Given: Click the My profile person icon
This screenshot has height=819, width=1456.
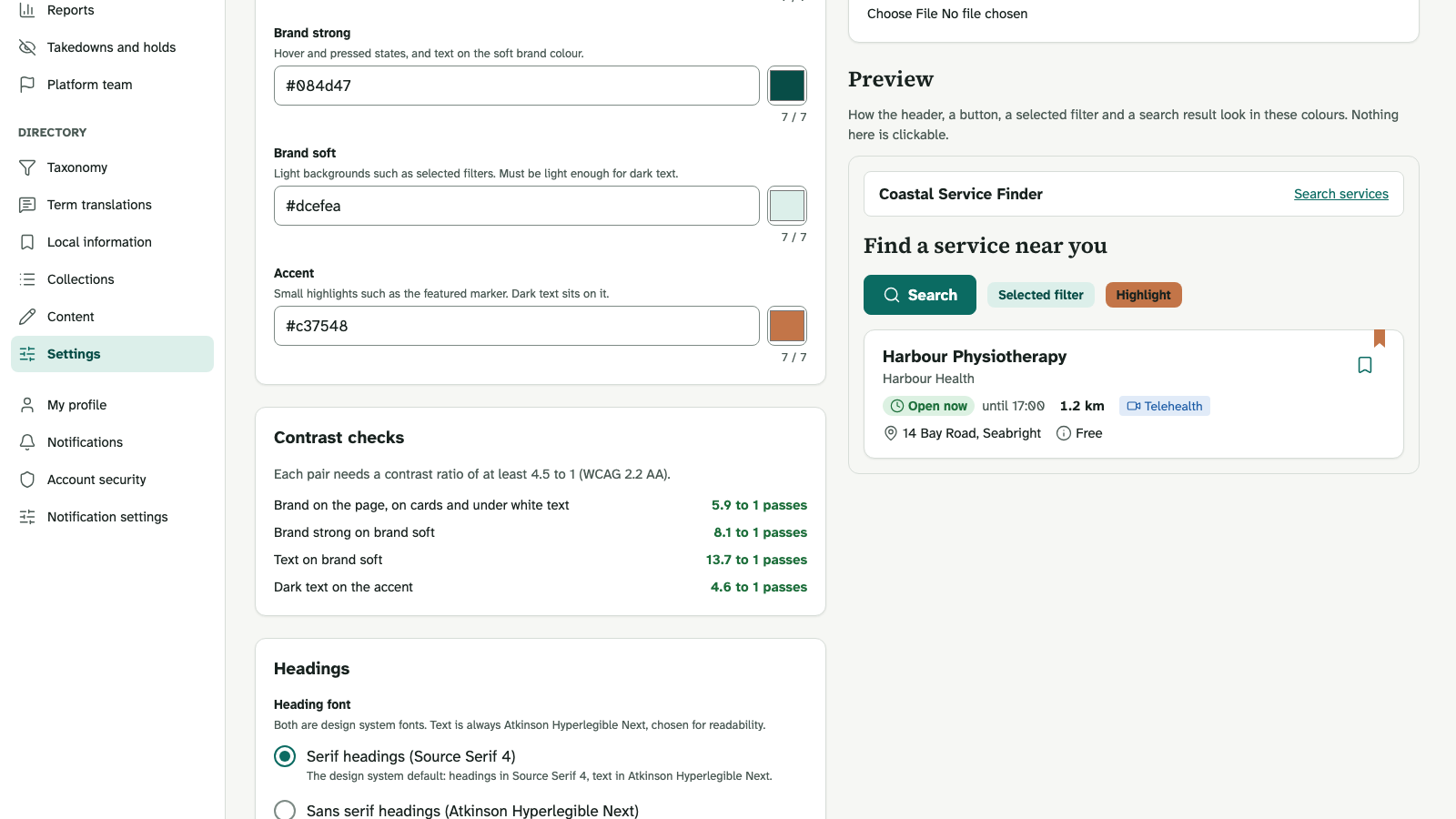Looking at the screenshot, I should [27, 405].
